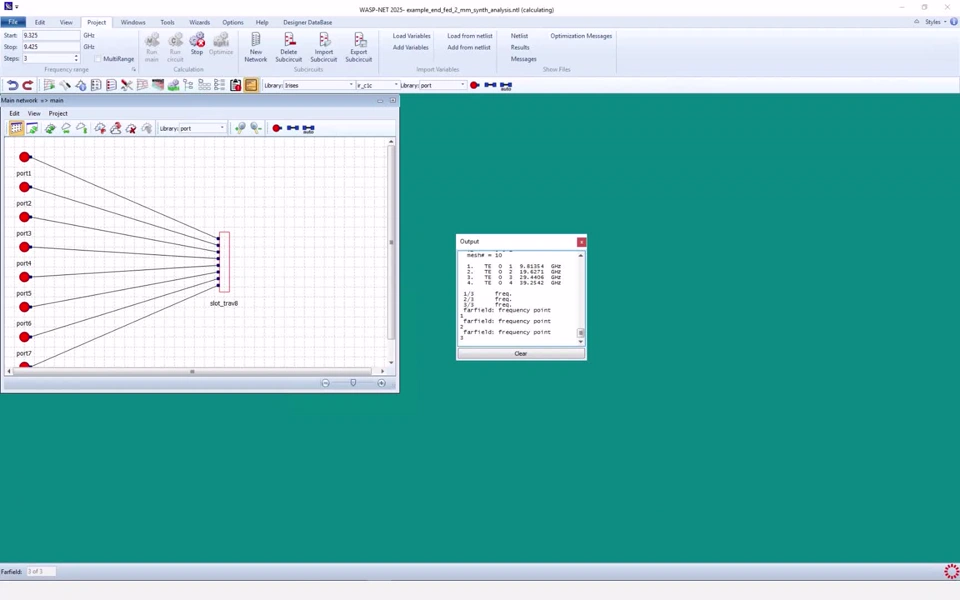Click Load Variables
This screenshot has width=960, height=600.
click(411, 36)
